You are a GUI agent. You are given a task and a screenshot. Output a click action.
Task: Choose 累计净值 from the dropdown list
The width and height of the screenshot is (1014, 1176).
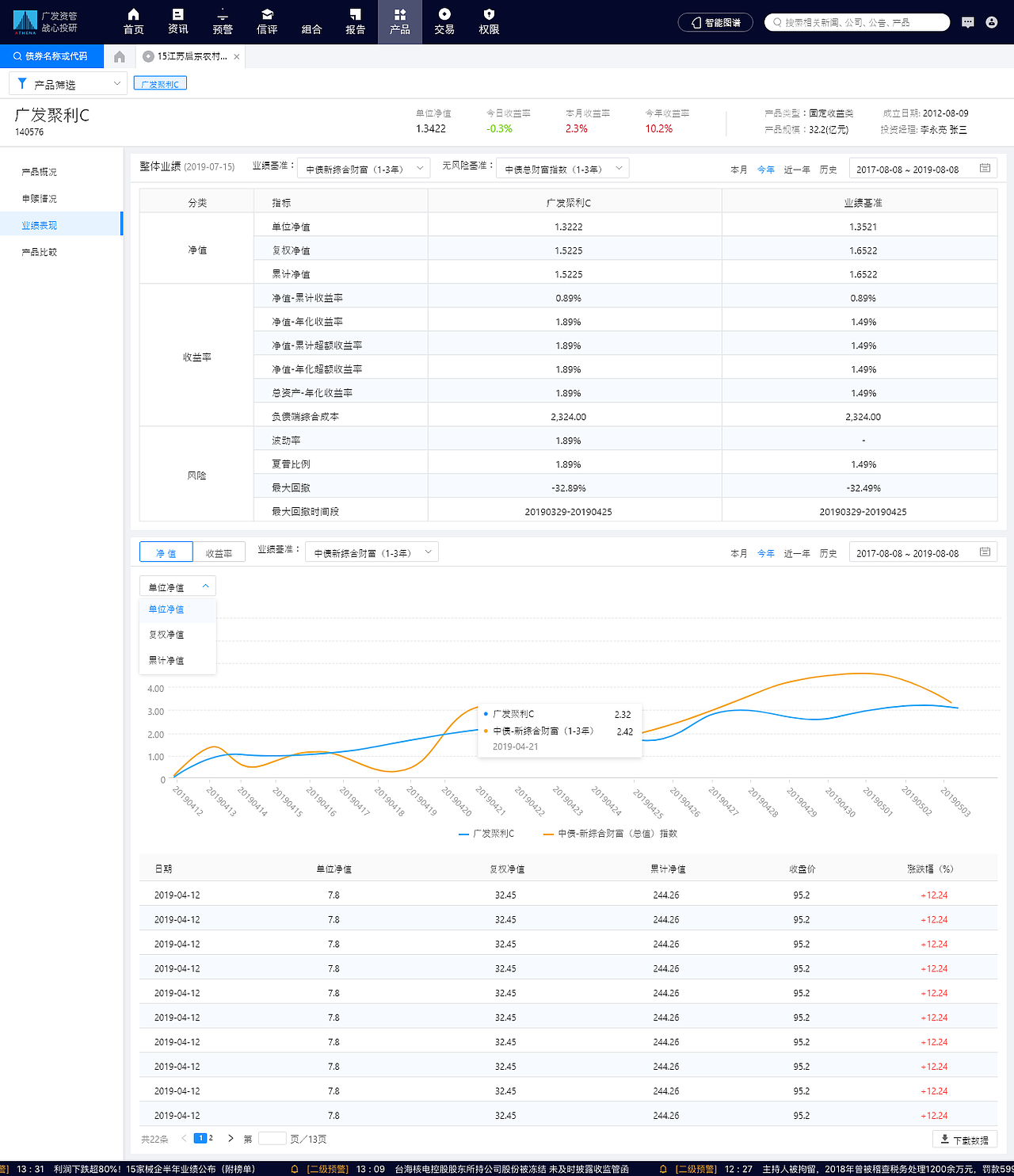point(177,660)
